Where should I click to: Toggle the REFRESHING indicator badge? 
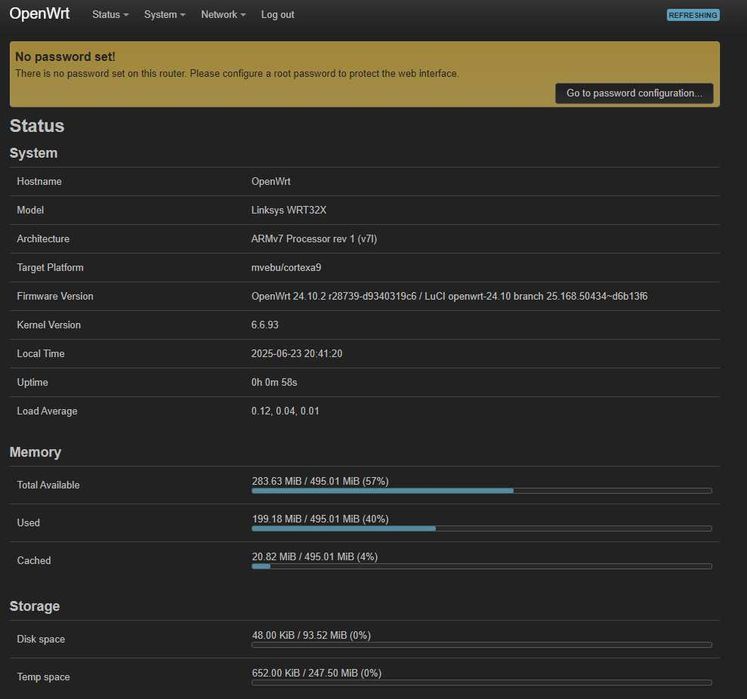pos(693,15)
